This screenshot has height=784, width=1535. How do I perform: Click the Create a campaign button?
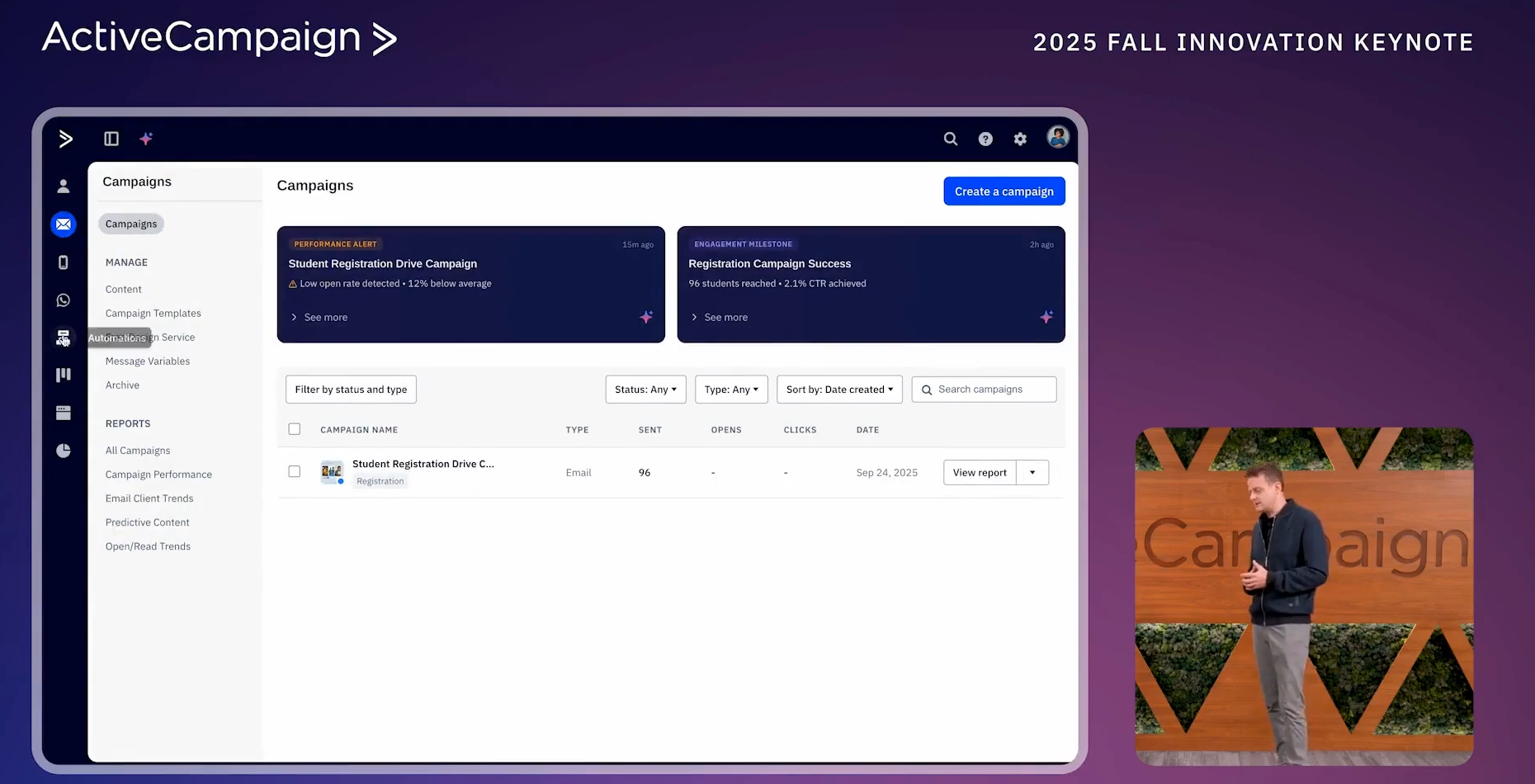pyautogui.click(x=1004, y=191)
